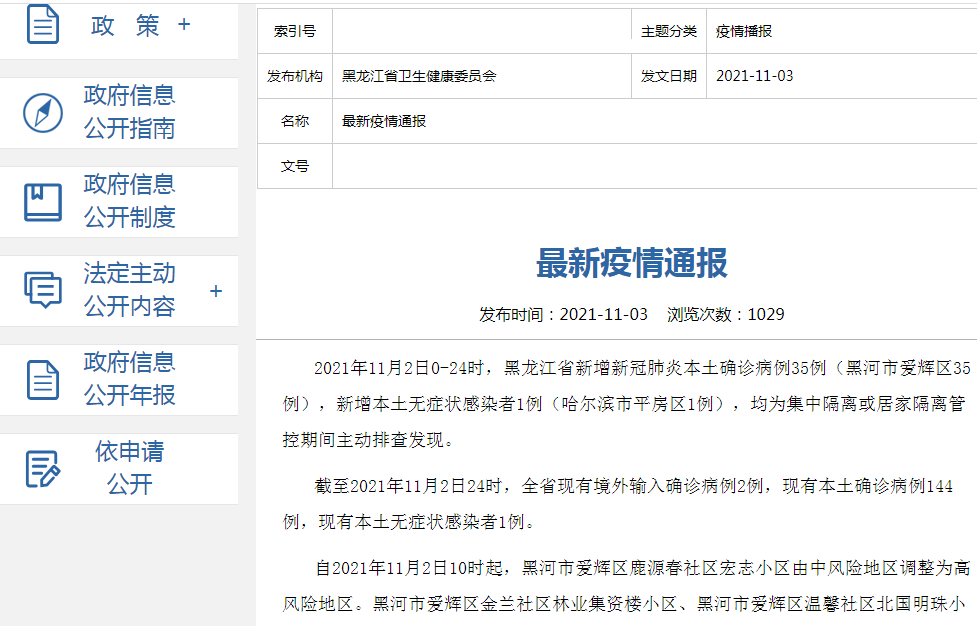Click the 浏览次数:1029 view count
Viewport: 977px width, 626px height.
[726, 314]
